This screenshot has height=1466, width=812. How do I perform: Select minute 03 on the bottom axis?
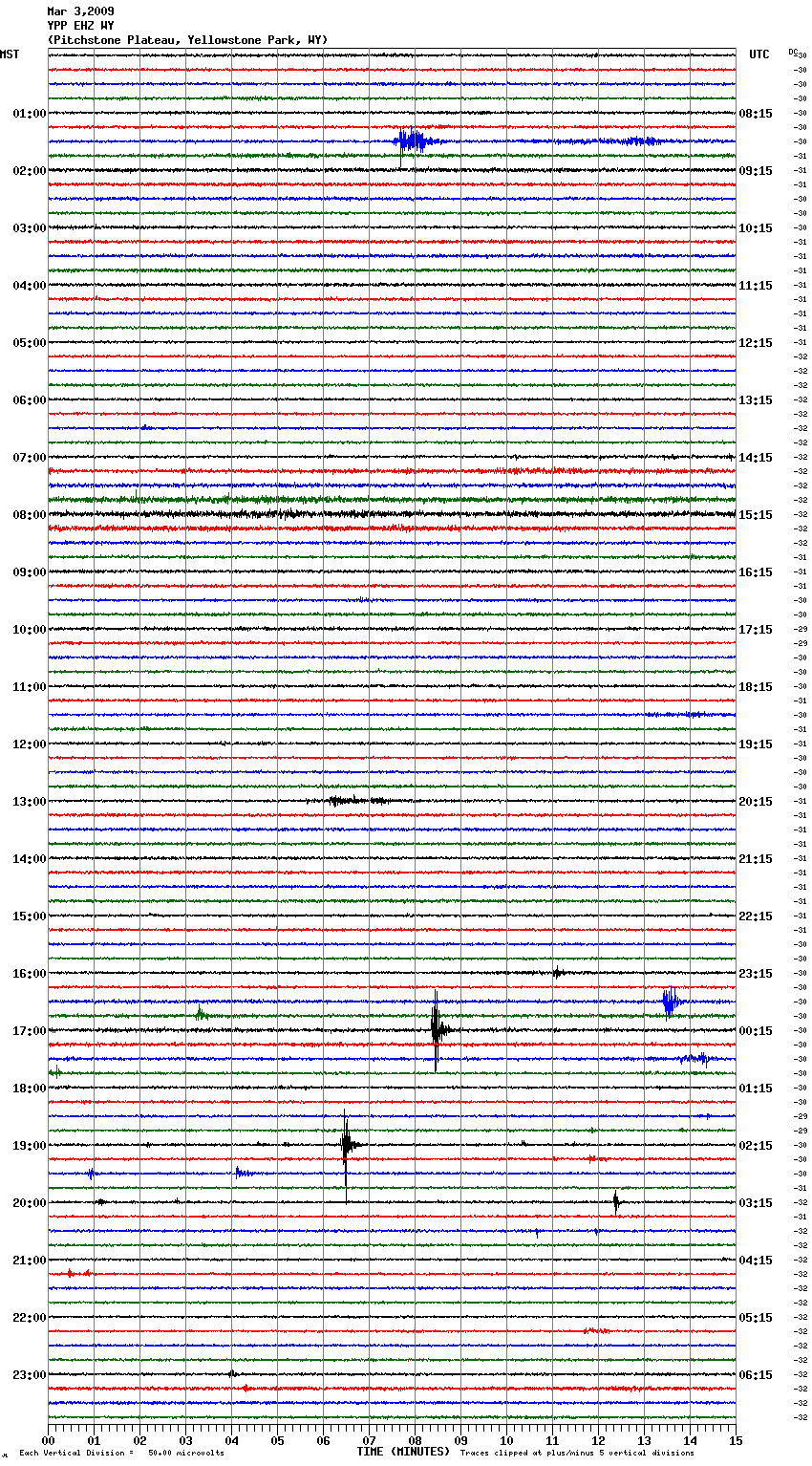[x=185, y=1440]
